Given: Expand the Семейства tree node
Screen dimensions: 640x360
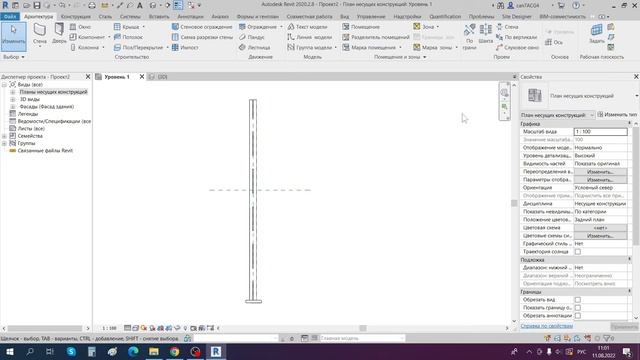Looking at the screenshot, I should (x=4, y=136).
